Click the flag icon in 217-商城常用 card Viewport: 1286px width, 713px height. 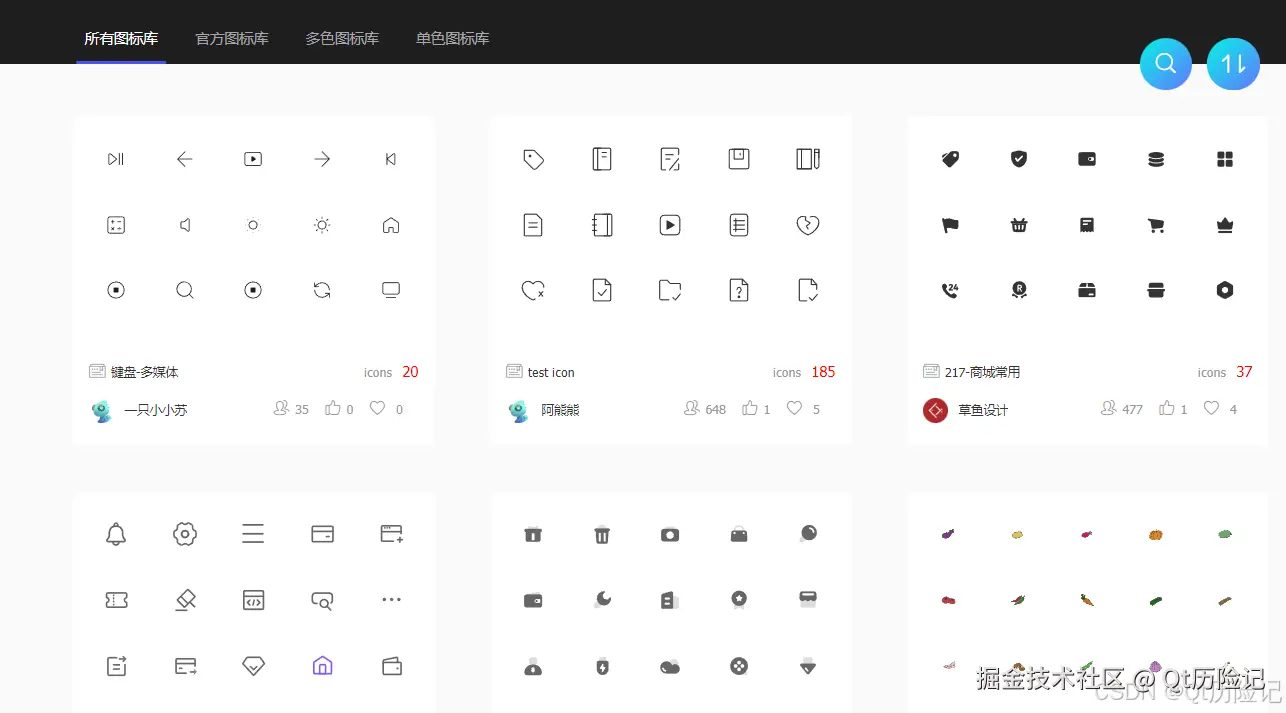tap(950, 225)
